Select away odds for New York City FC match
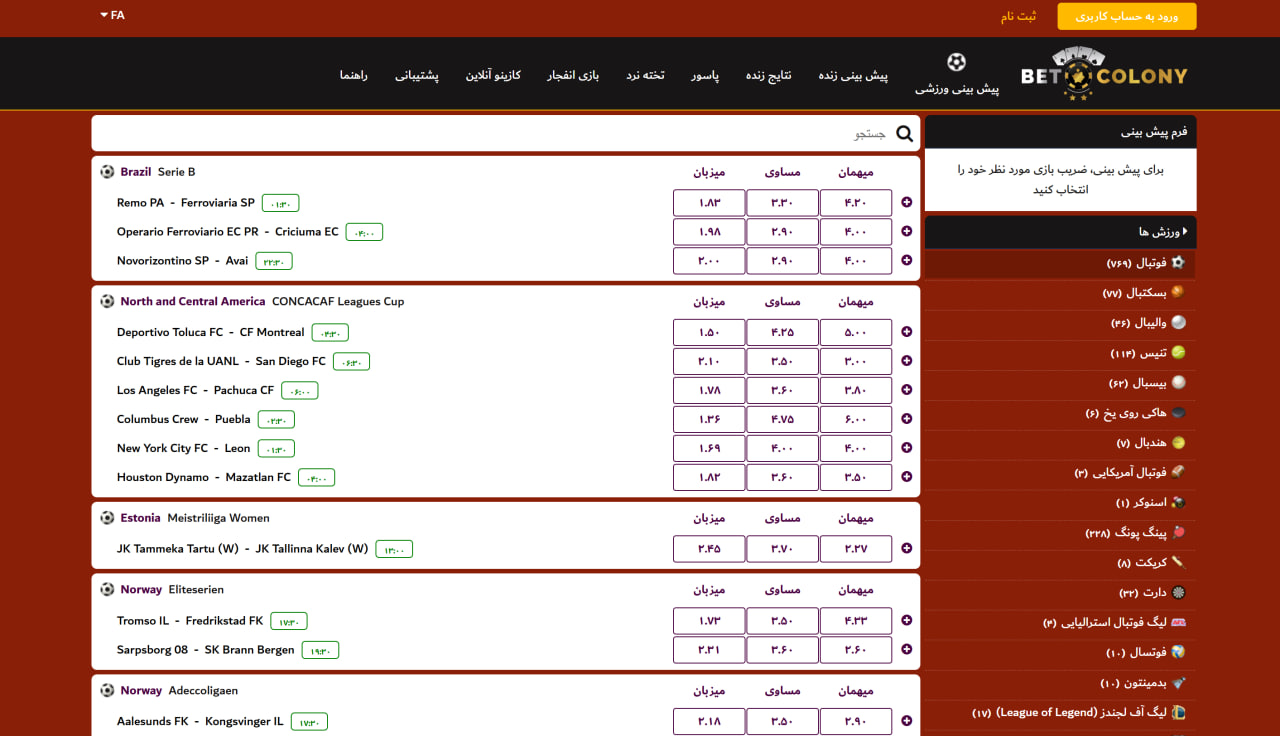Image resolution: width=1280 pixels, height=736 pixels. click(x=856, y=448)
